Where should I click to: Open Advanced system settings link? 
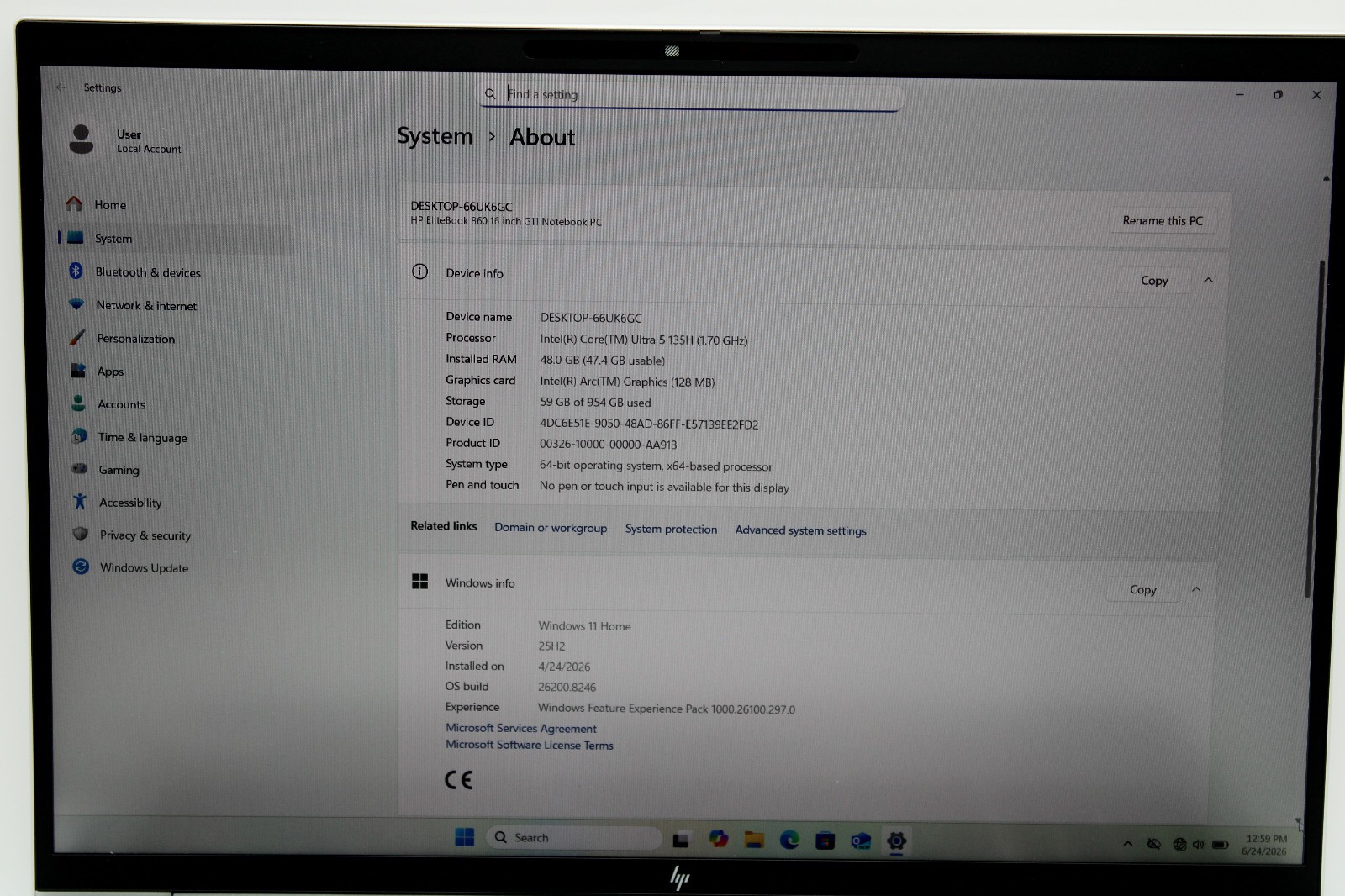point(800,530)
